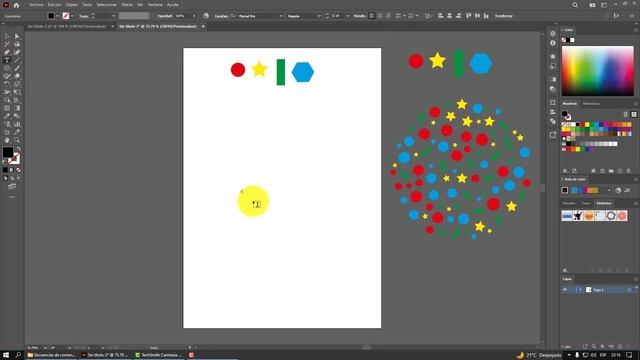Open TechSmith Camtasia from the taskbar

[159, 355]
